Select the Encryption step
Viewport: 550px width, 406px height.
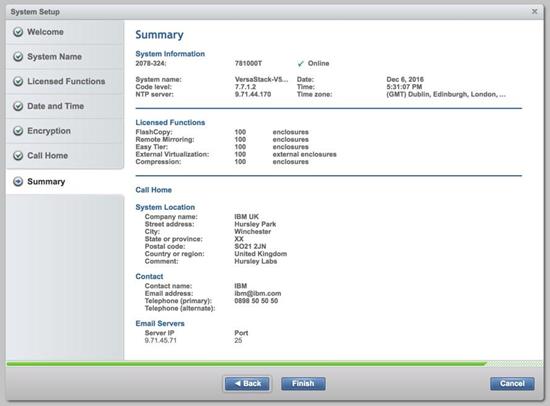pos(65,131)
